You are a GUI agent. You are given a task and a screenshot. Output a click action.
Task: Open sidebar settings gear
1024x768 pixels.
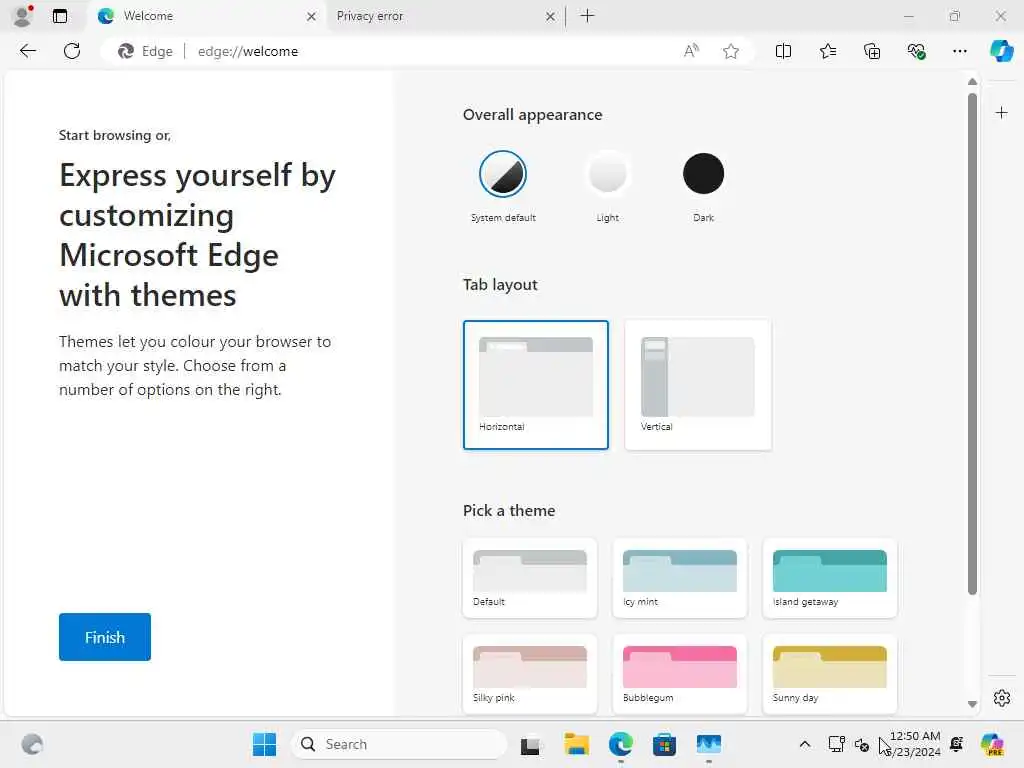pyautogui.click(x=1001, y=698)
